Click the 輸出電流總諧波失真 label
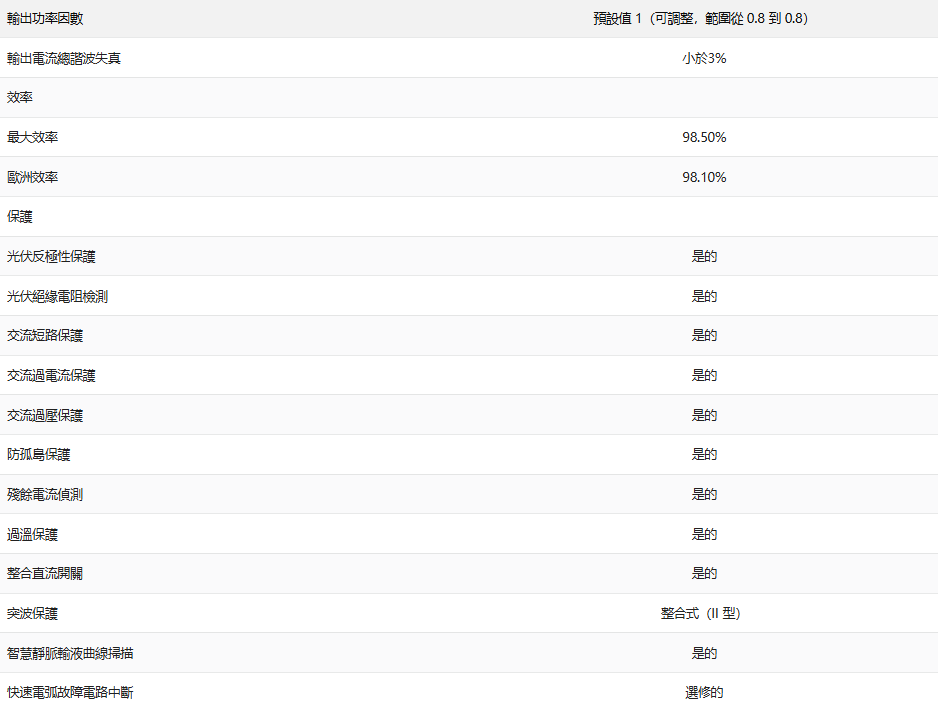The image size is (938, 709). (64, 58)
